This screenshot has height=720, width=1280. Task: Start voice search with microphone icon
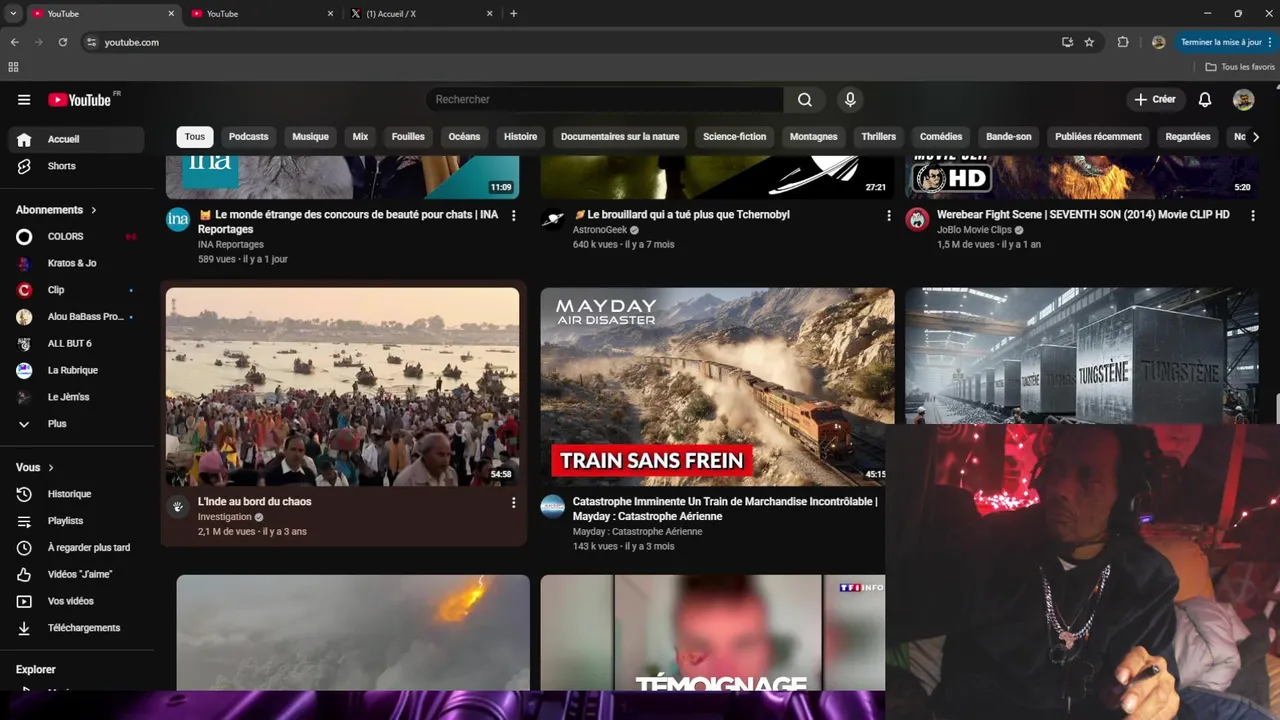[850, 100]
